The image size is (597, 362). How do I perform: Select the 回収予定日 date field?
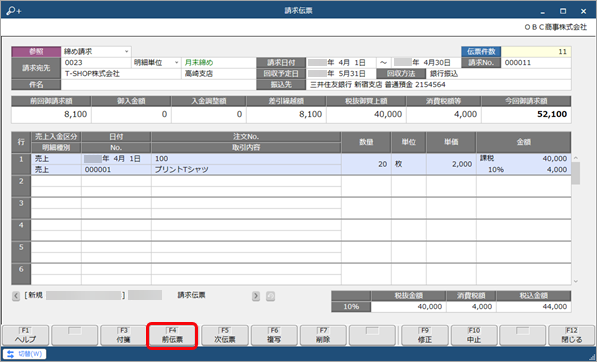341,73
